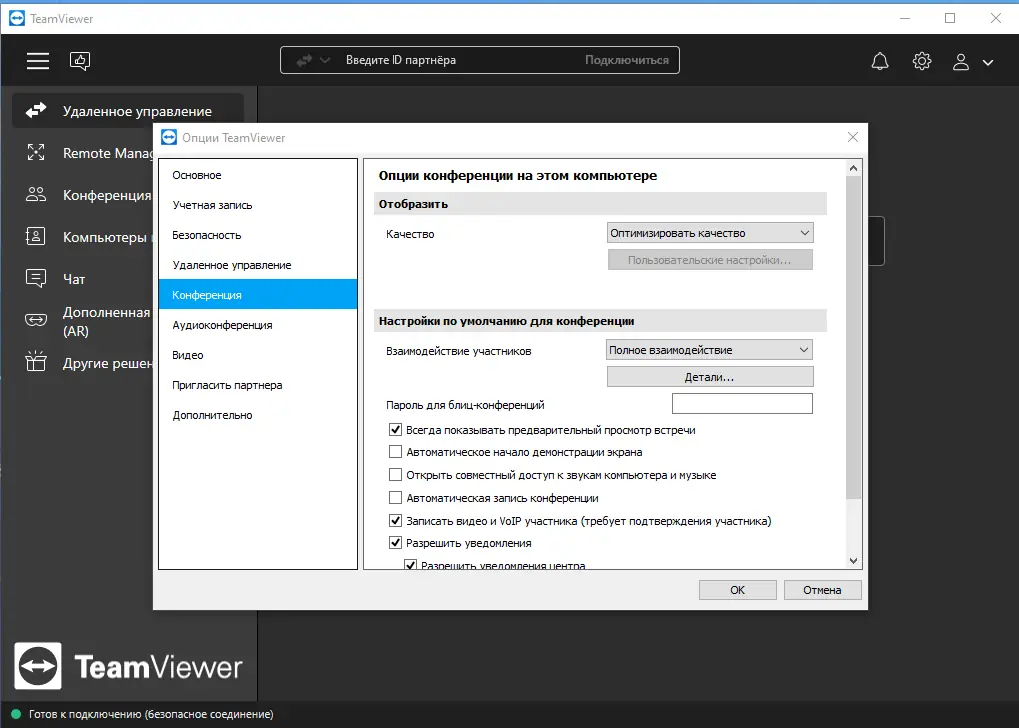Toggle Всегда показывать предварительный просмотр встречи
This screenshot has height=728, width=1019.
point(395,430)
